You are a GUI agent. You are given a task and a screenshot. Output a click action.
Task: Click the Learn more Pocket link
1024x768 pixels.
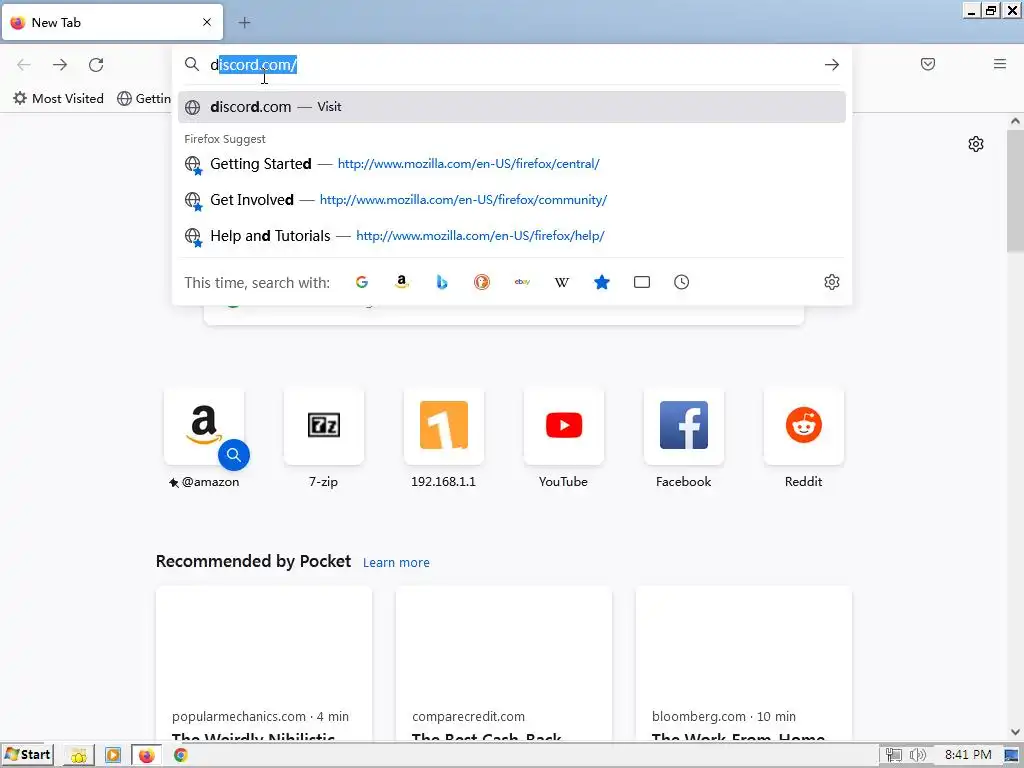click(396, 563)
